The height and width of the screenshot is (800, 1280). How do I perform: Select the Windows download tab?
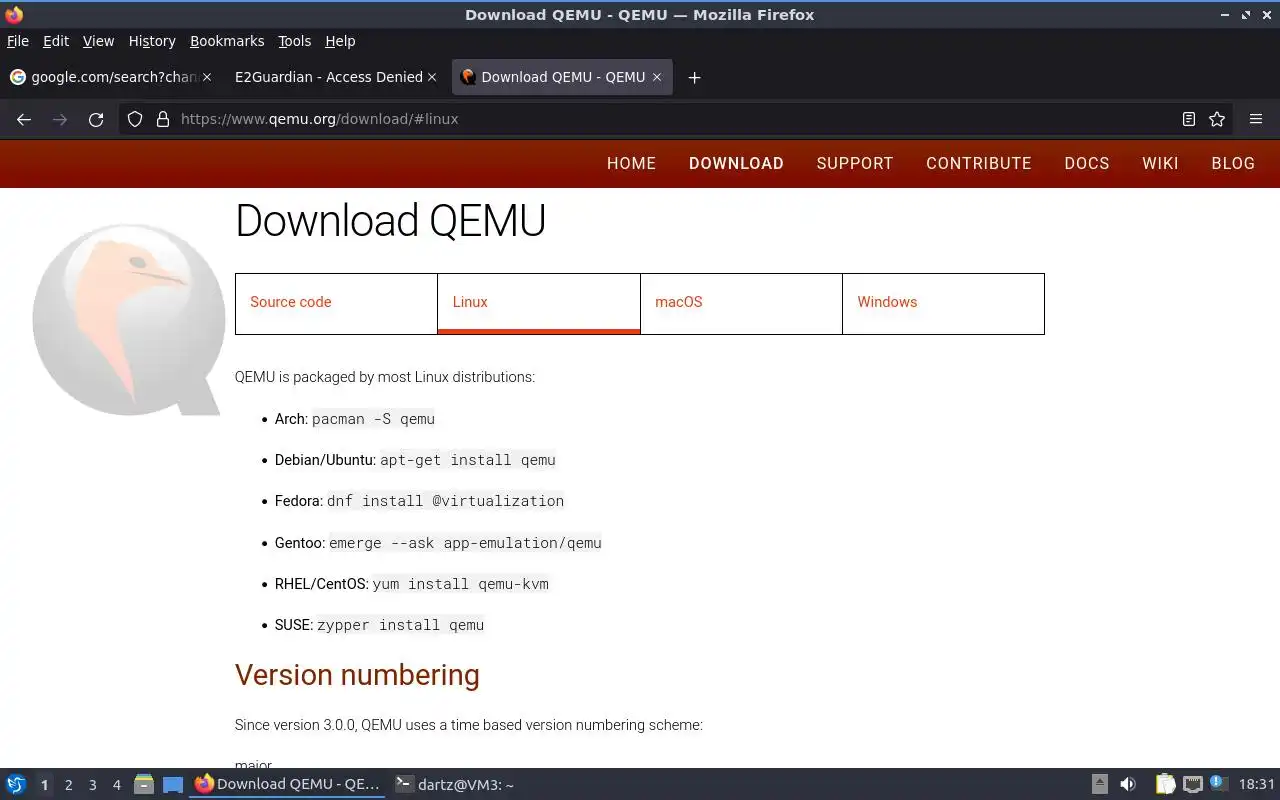click(x=943, y=303)
